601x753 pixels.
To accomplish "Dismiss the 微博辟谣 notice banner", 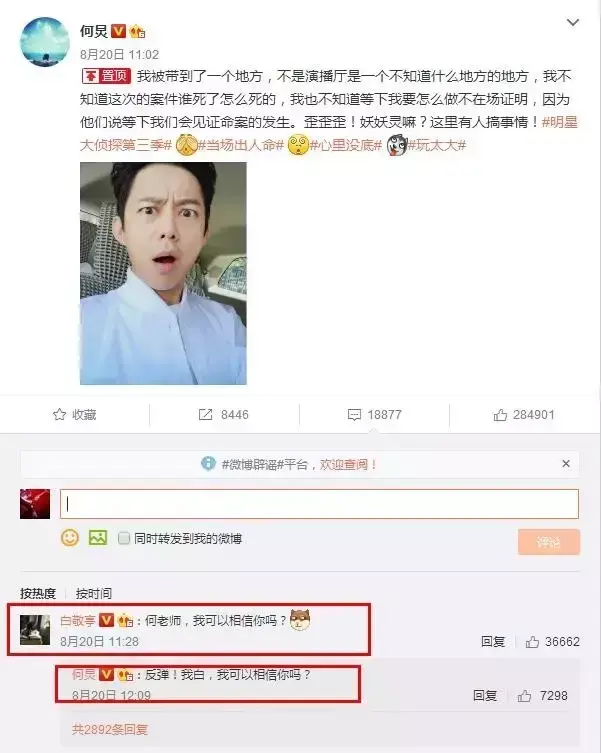I will 566,463.
